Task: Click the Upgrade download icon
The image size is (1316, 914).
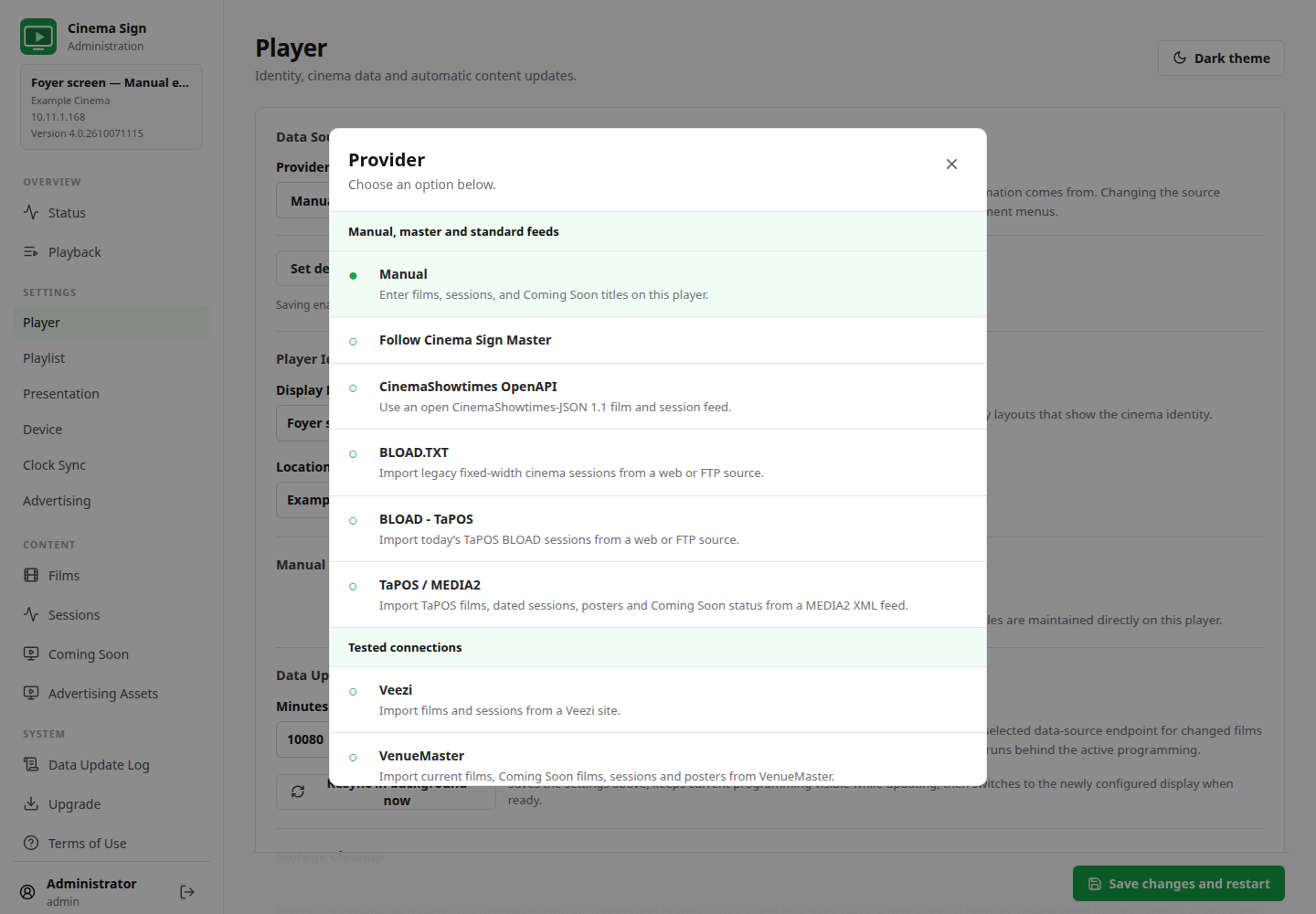Action: click(31, 803)
